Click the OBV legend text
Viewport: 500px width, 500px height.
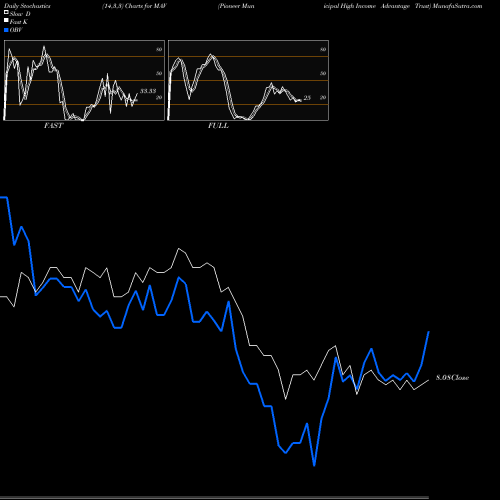[x=16, y=30]
